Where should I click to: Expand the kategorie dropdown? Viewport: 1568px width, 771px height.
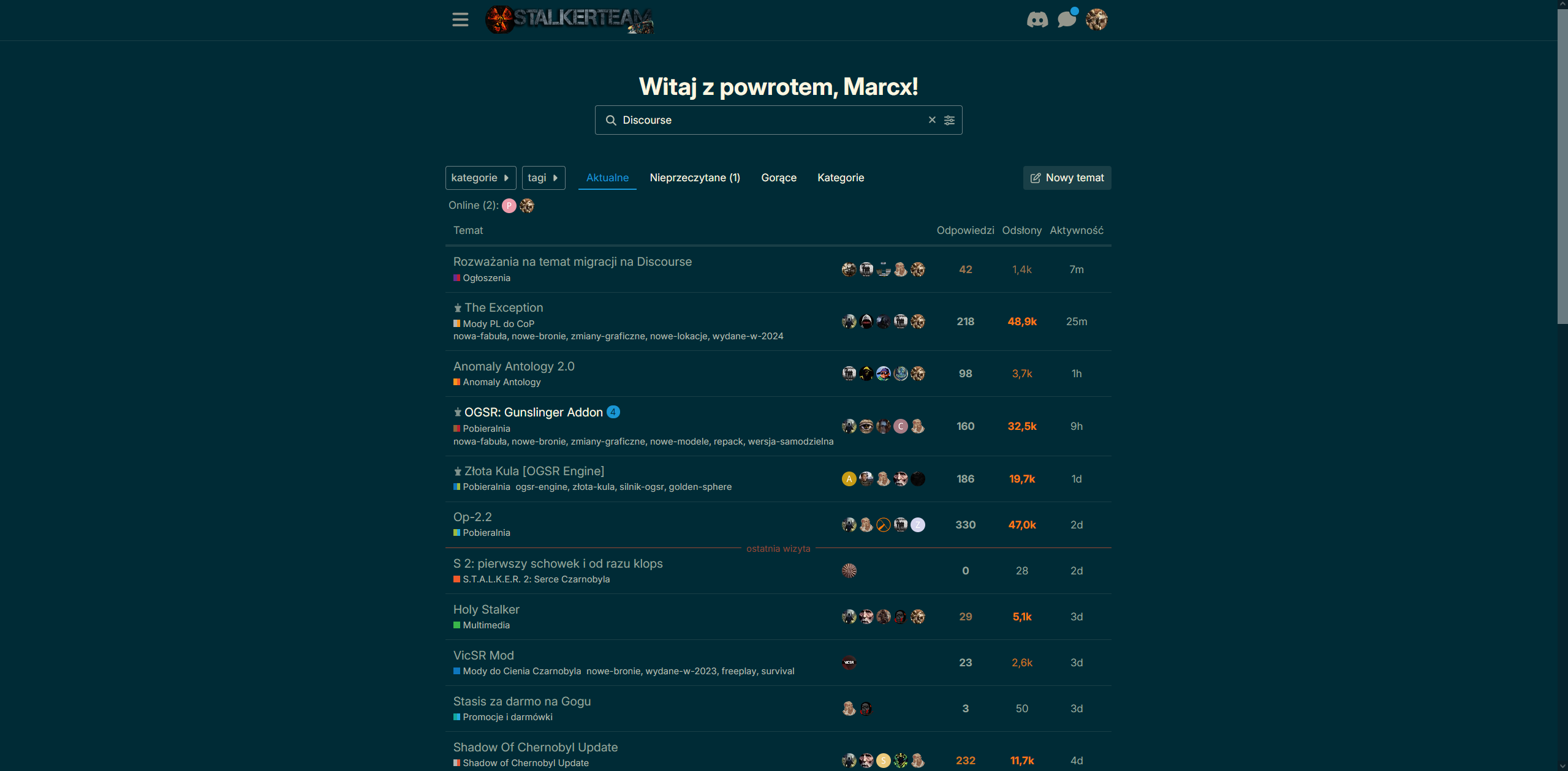480,178
